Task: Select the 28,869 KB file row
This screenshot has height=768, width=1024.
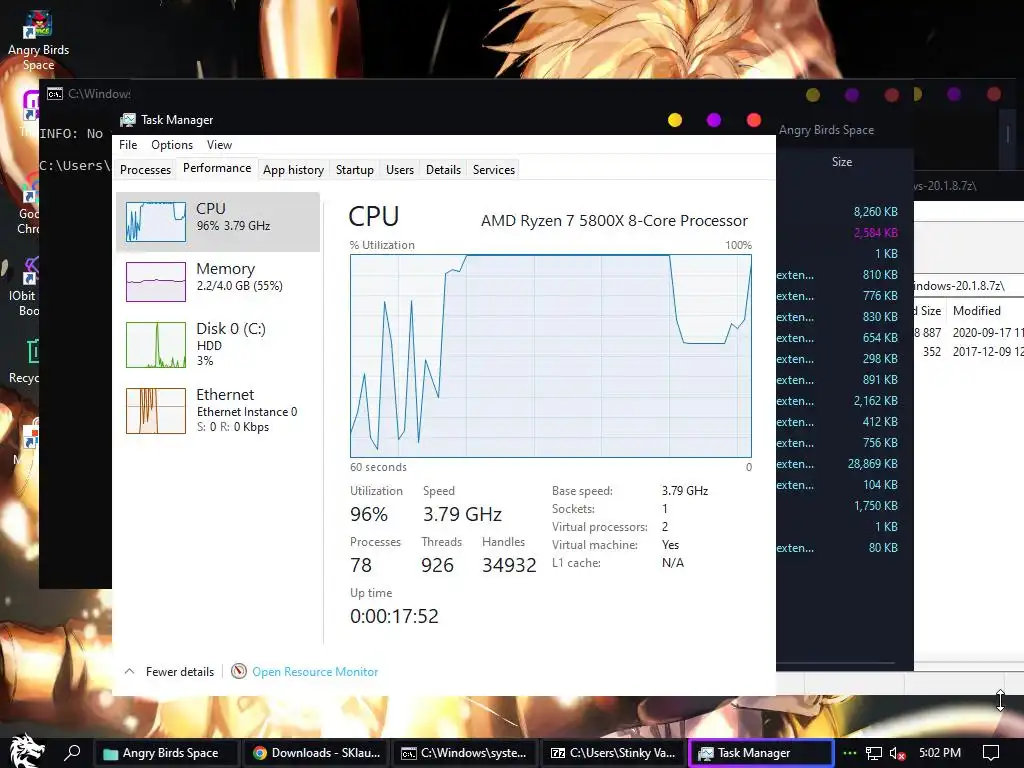Action: (872, 464)
